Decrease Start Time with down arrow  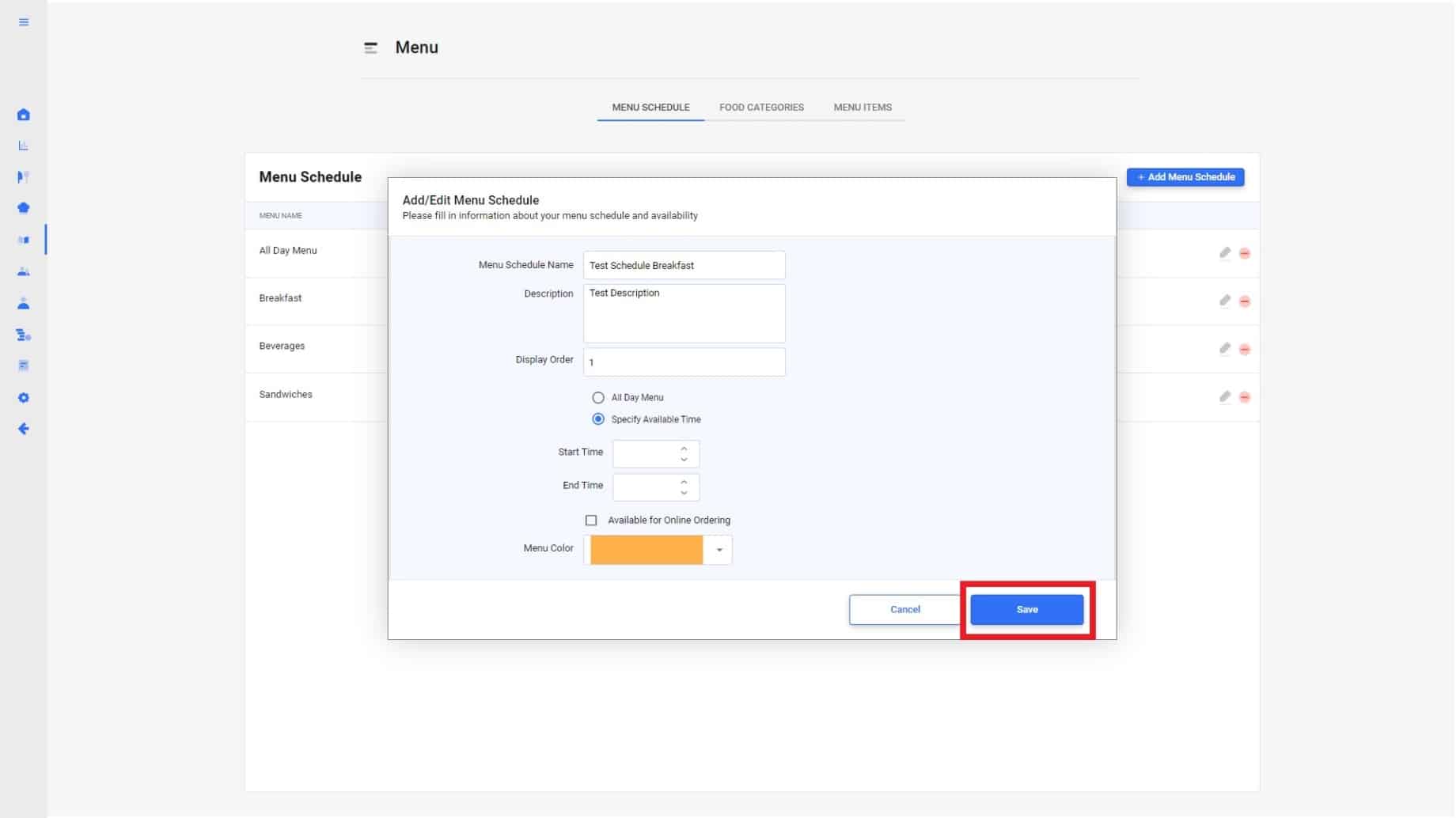[x=684, y=460]
